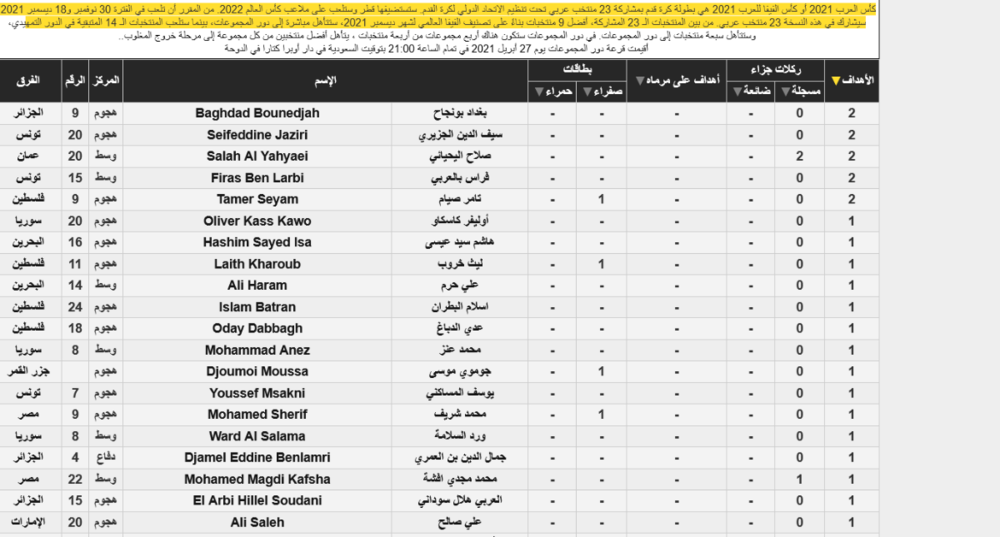Screen dimensions: 1000x537
Task: Select scored penalties value 2 for Salah Al Yahyaei
Action: (x=799, y=156)
